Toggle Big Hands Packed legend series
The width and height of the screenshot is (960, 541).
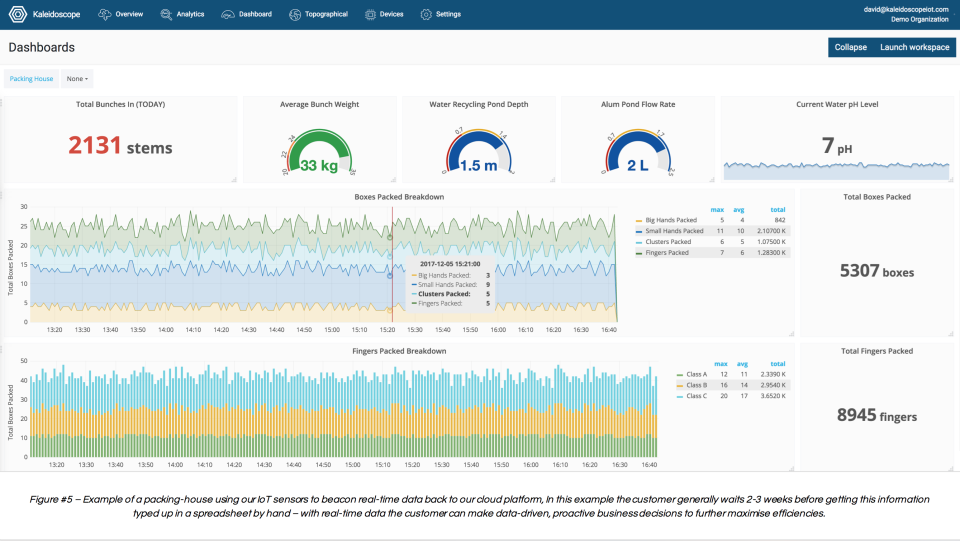[670, 220]
